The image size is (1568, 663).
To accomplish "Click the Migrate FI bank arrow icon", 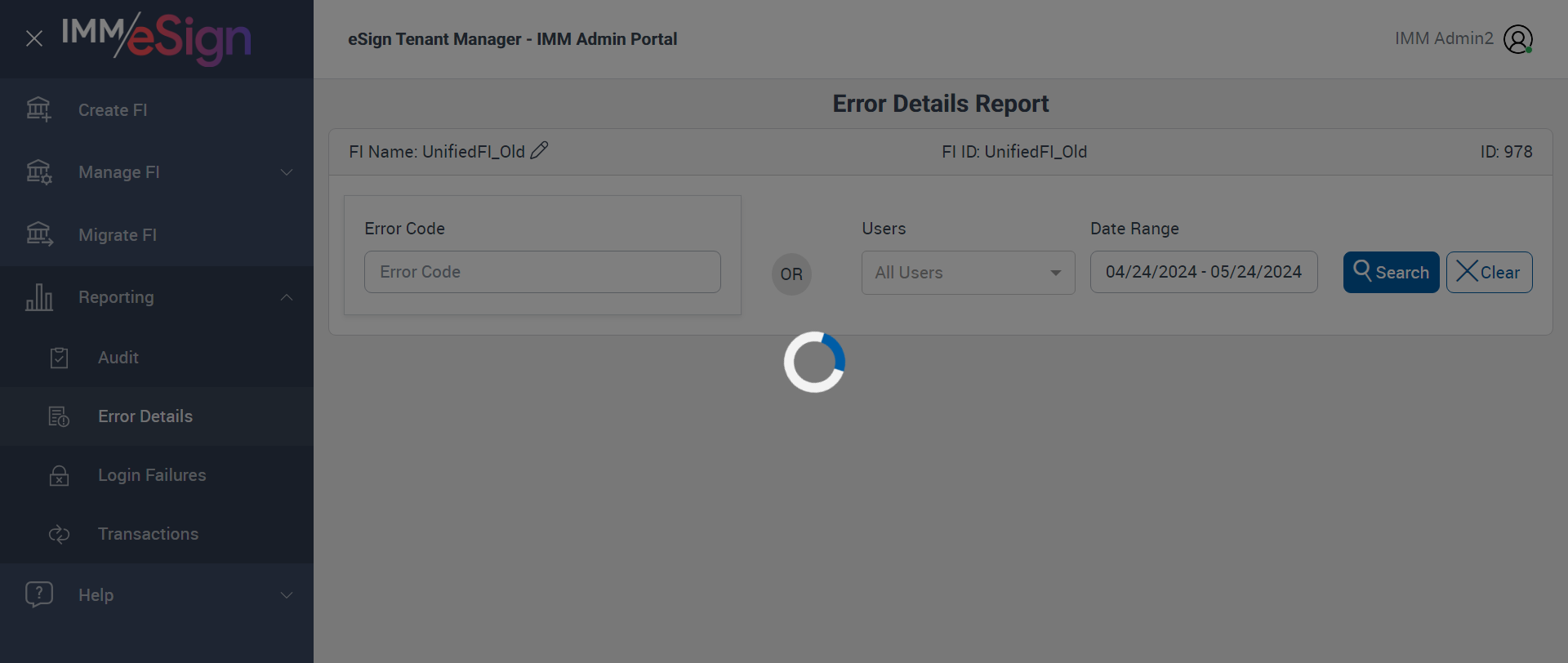I will 38,235.
